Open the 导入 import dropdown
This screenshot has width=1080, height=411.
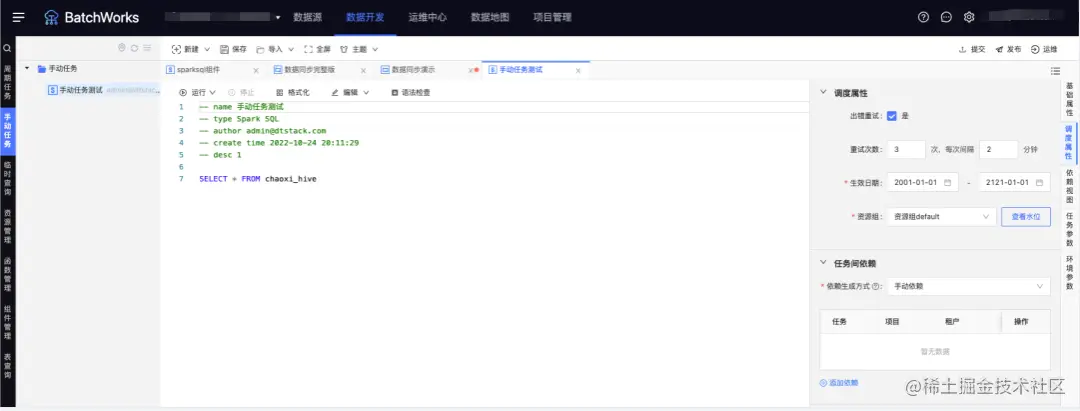pyautogui.click(x=276, y=50)
